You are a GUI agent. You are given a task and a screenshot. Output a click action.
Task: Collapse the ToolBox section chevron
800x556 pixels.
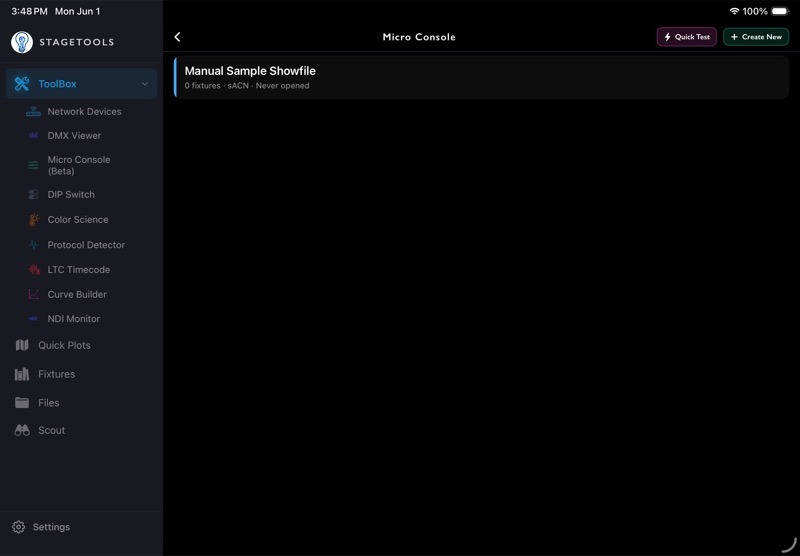click(x=145, y=84)
